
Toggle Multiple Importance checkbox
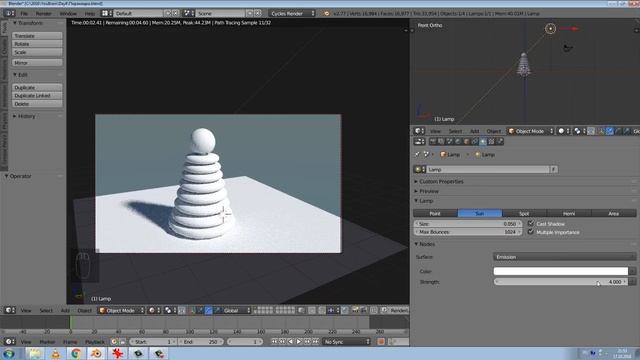tap(531, 232)
